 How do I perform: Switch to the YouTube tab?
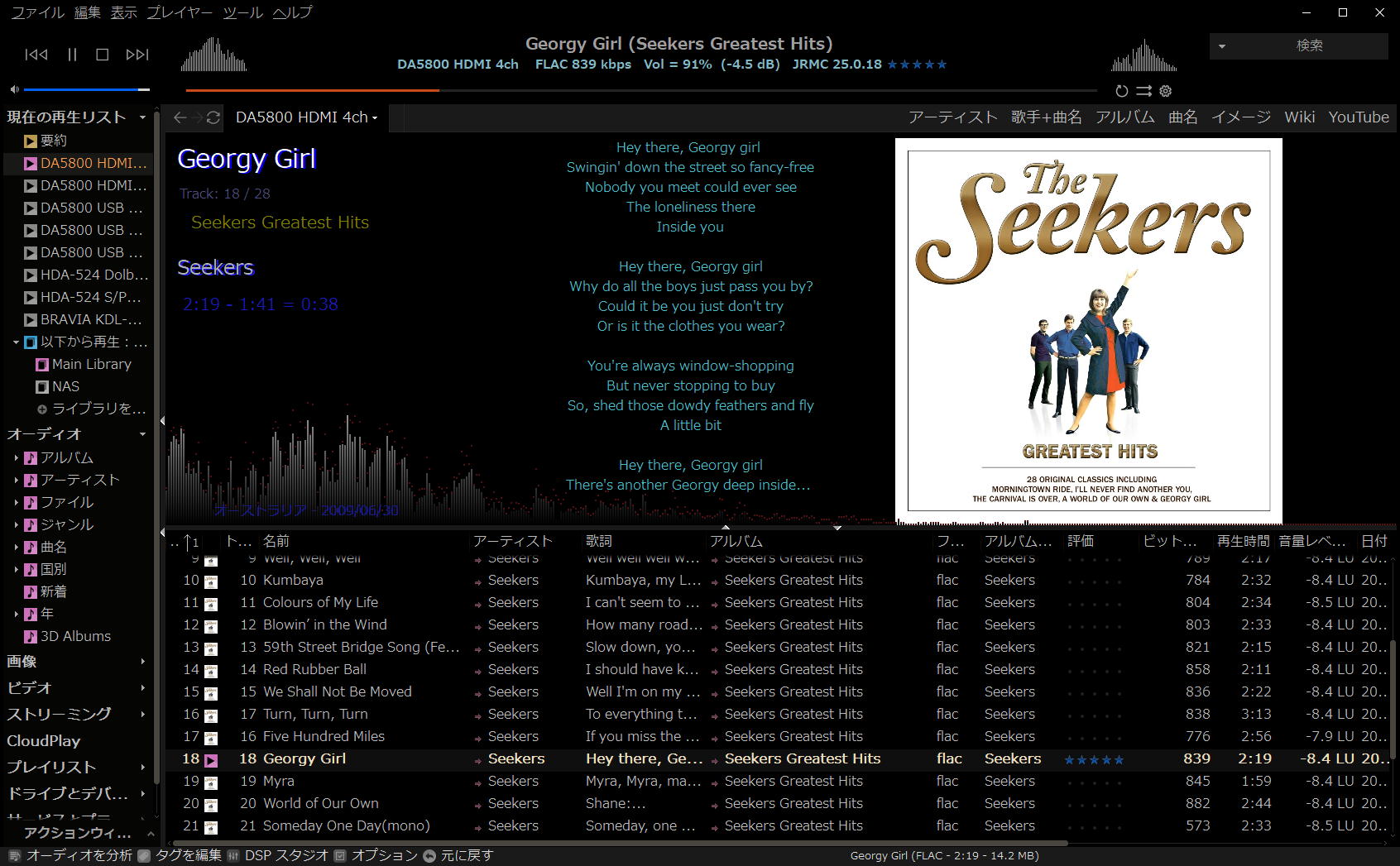point(1359,117)
